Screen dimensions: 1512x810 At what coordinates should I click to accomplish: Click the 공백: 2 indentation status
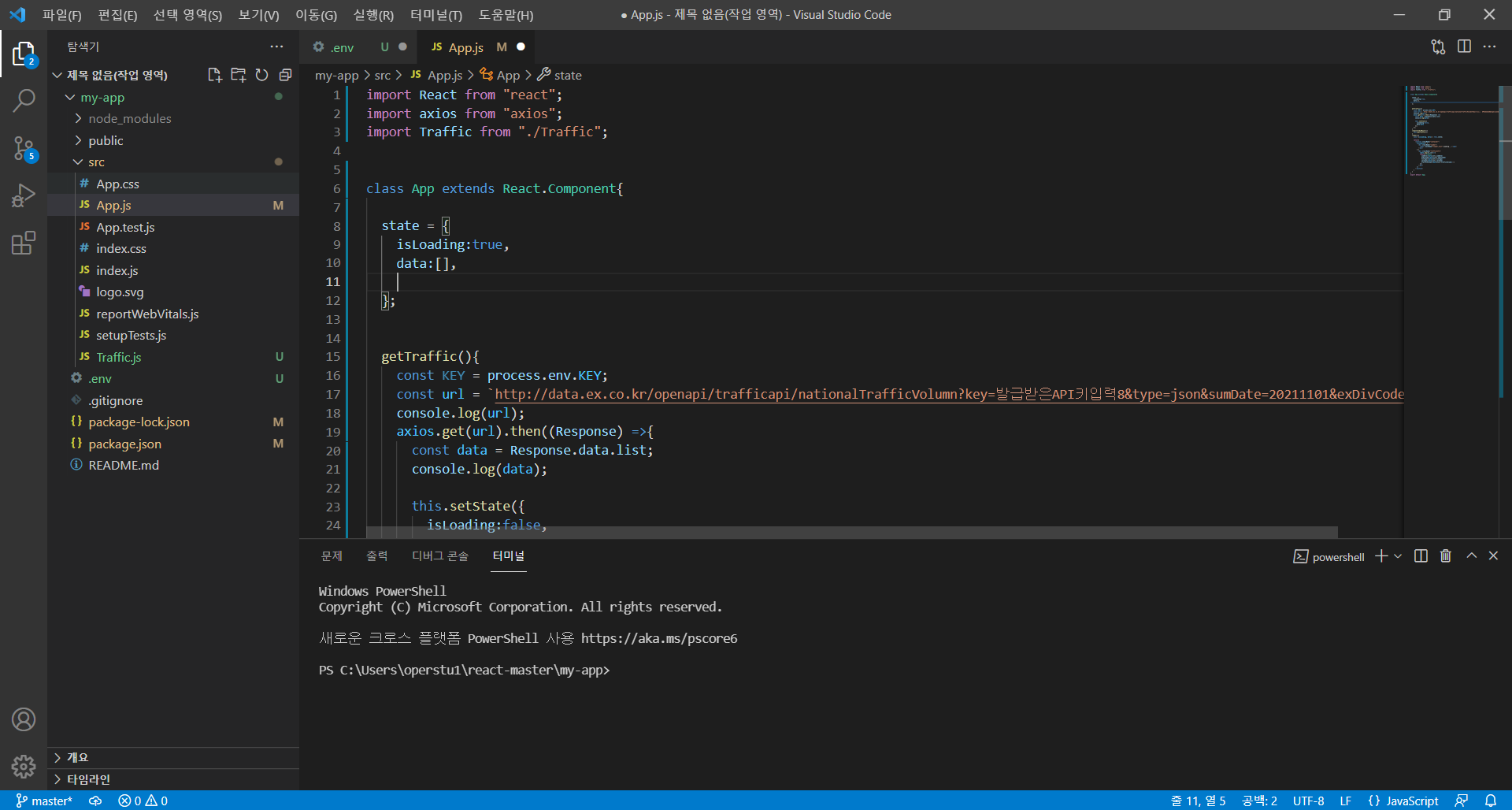(1259, 801)
